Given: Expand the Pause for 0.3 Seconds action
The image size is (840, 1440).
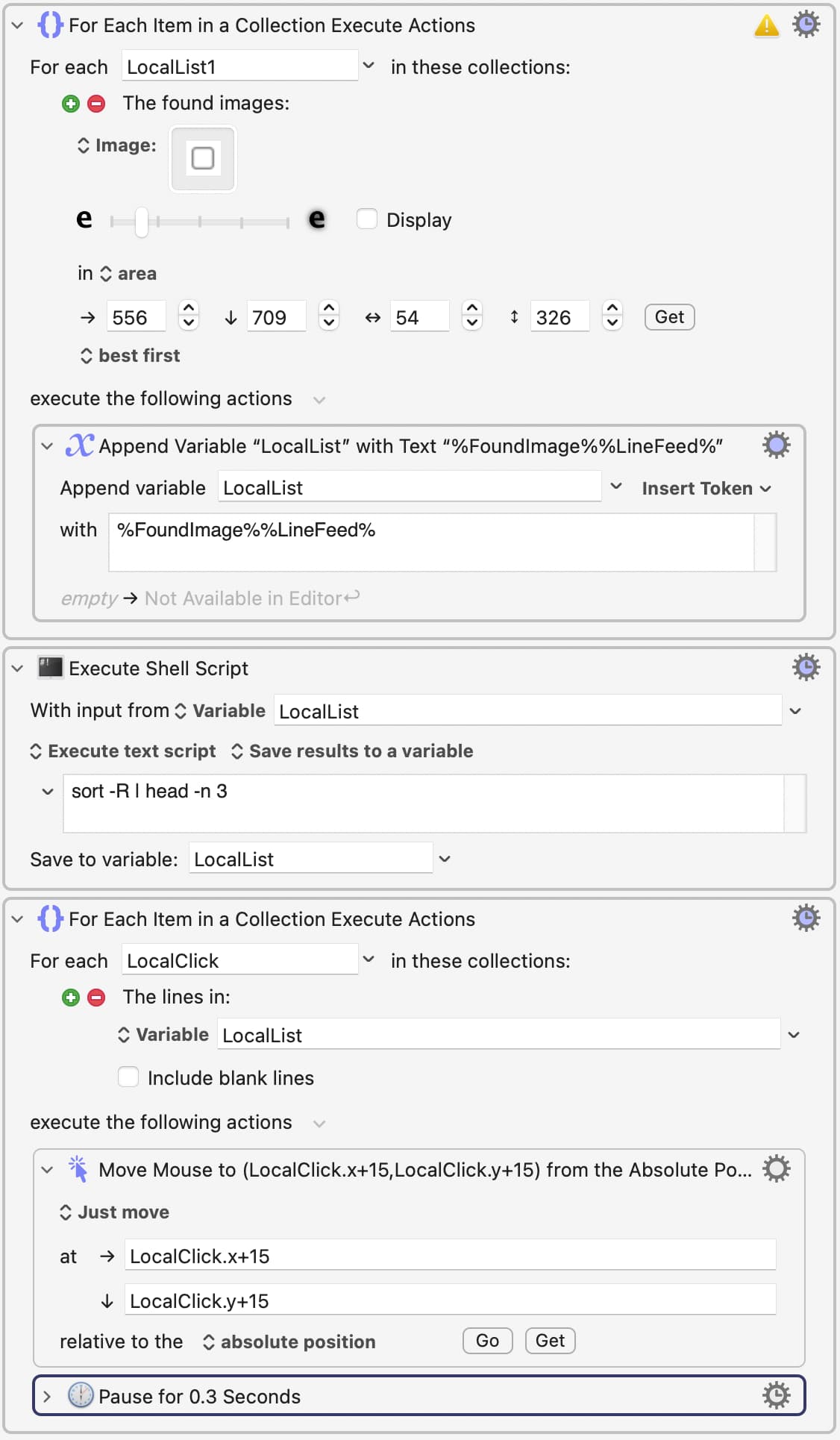Looking at the screenshot, I should tap(47, 1396).
